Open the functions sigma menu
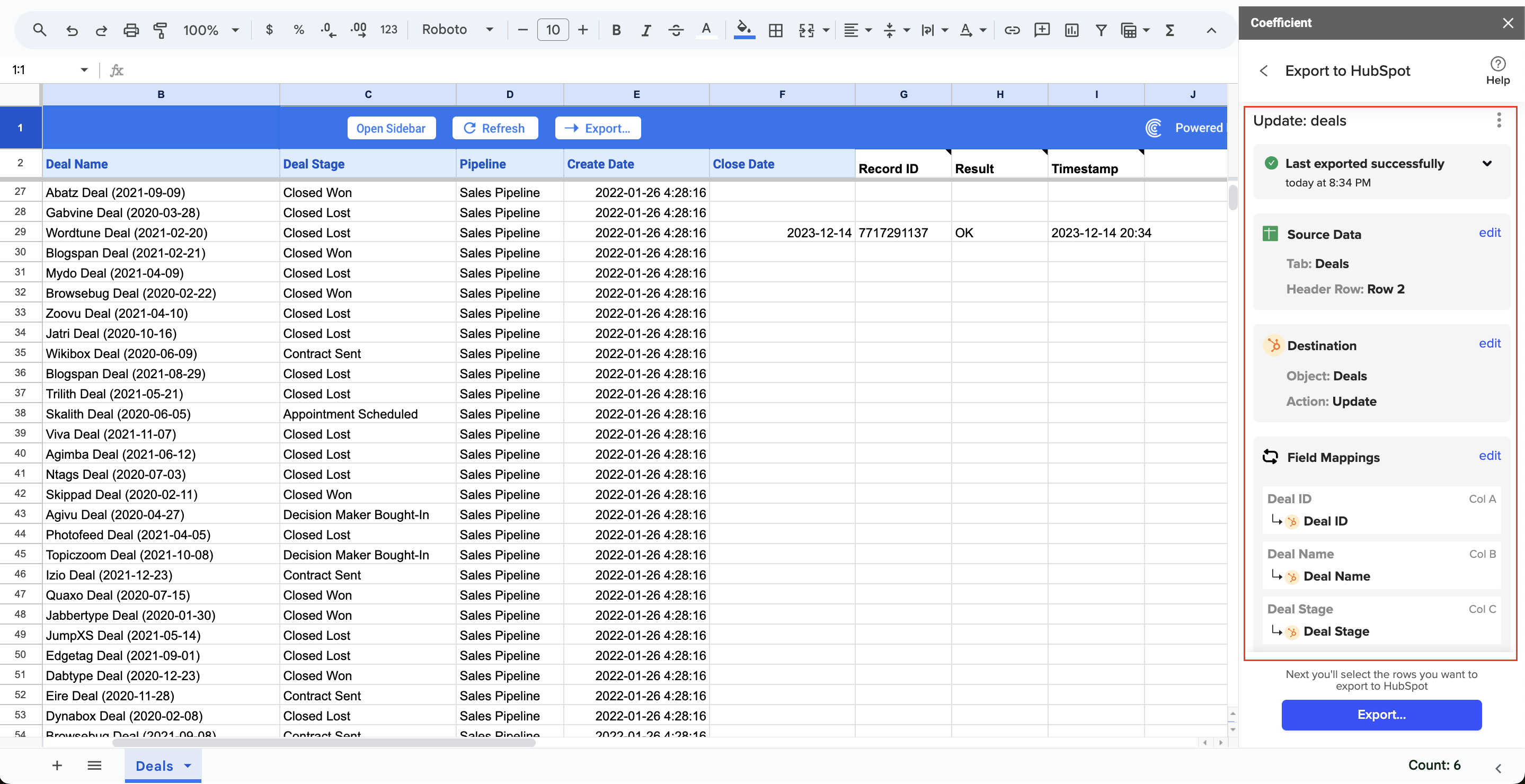1525x784 pixels. (1170, 30)
